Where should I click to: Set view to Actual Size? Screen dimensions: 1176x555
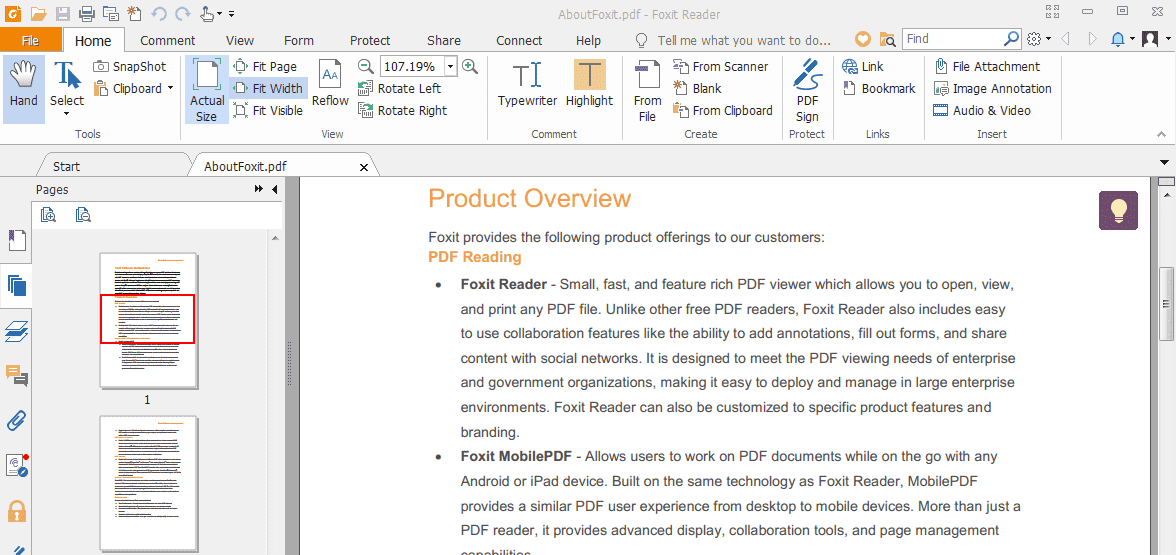coord(207,88)
